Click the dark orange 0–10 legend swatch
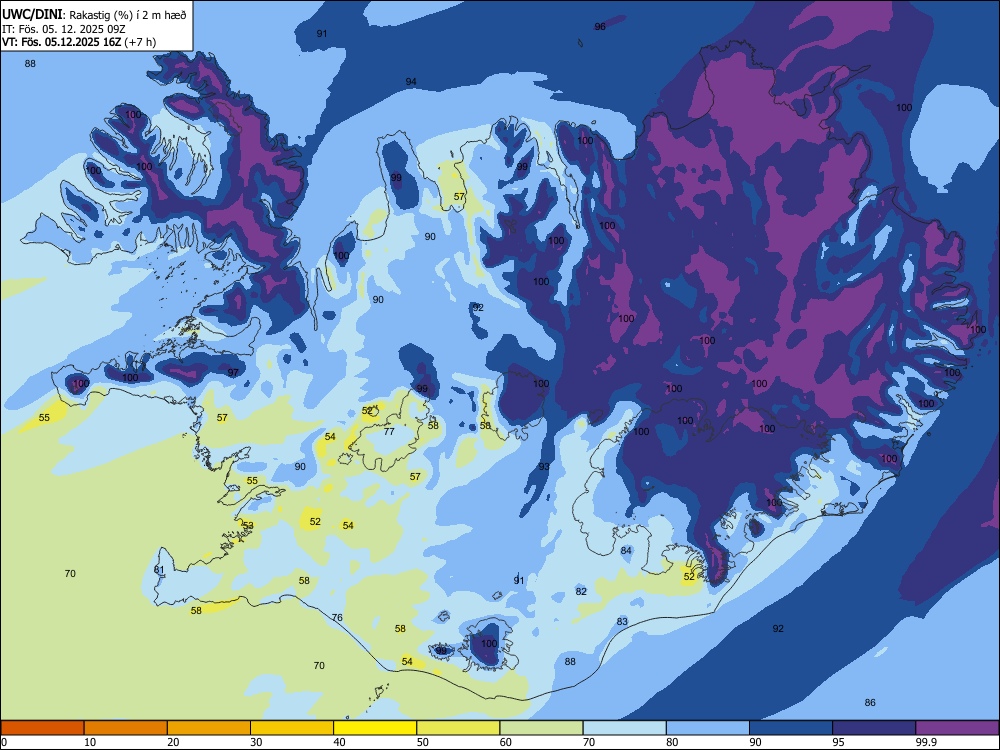The width and height of the screenshot is (1000, 750). coord(42,728)
